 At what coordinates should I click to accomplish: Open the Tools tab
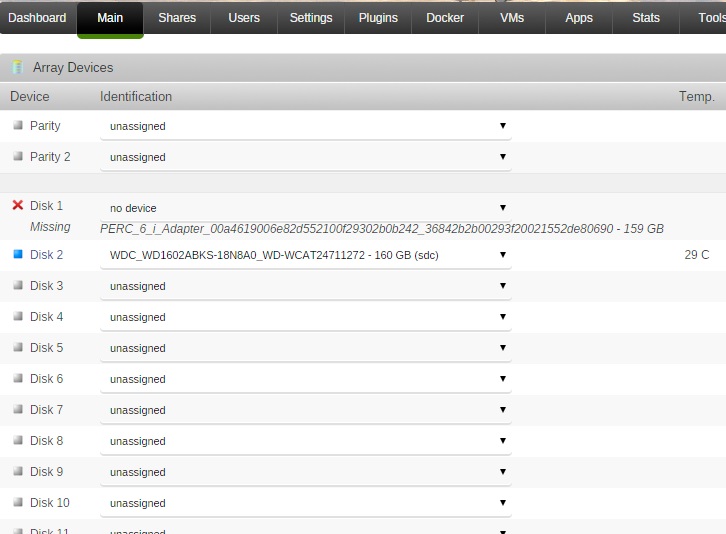coord(704,18)
